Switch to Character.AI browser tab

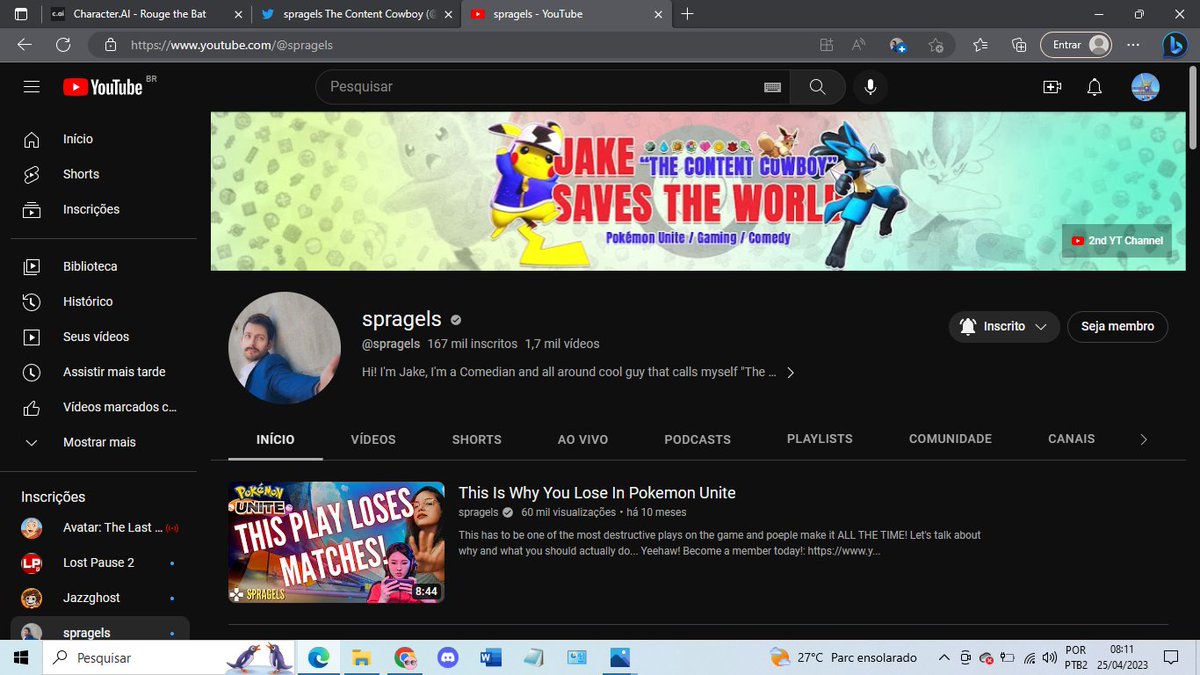click(x=145, y=14)
